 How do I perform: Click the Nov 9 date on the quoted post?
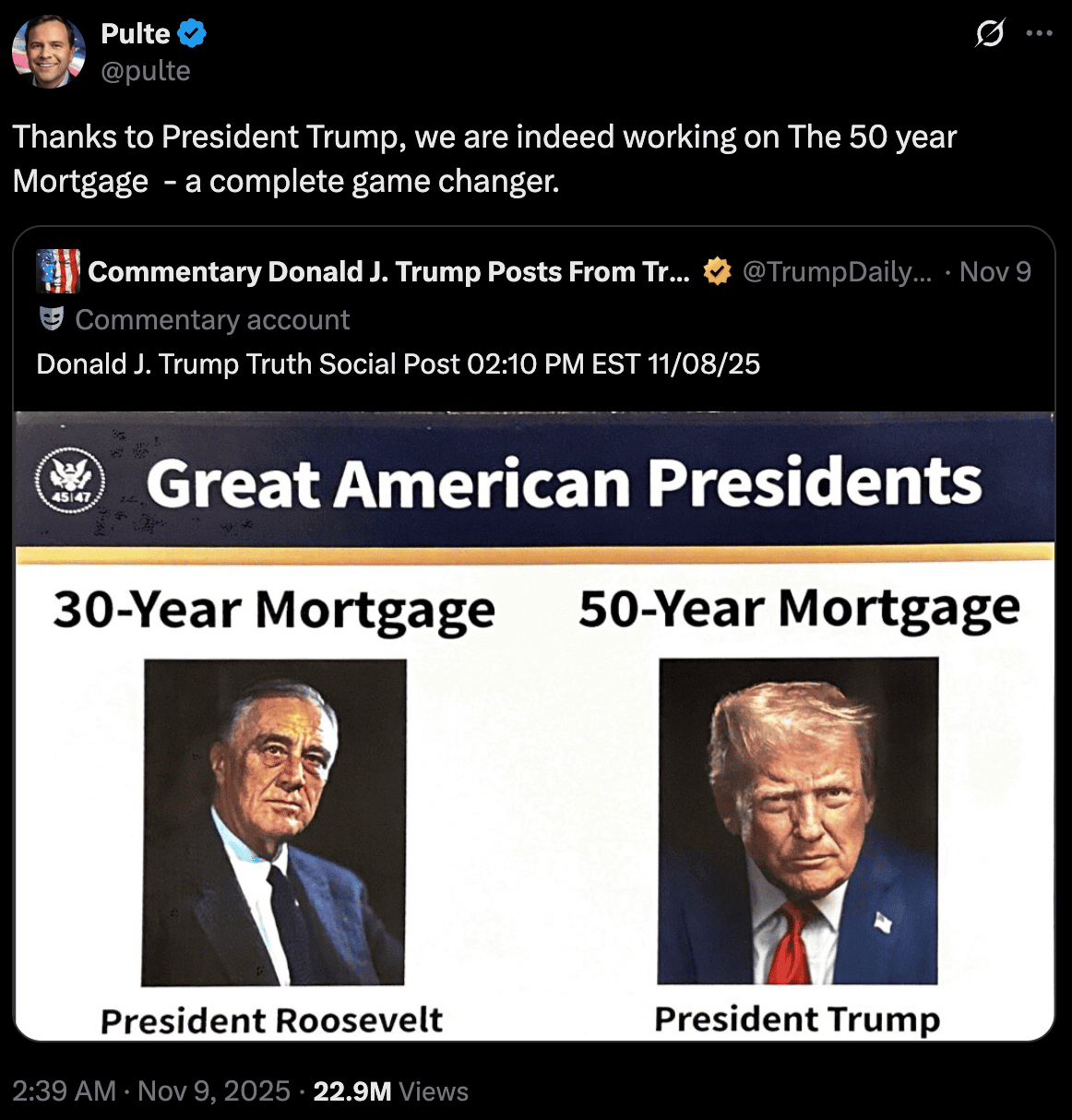[995, 272]
